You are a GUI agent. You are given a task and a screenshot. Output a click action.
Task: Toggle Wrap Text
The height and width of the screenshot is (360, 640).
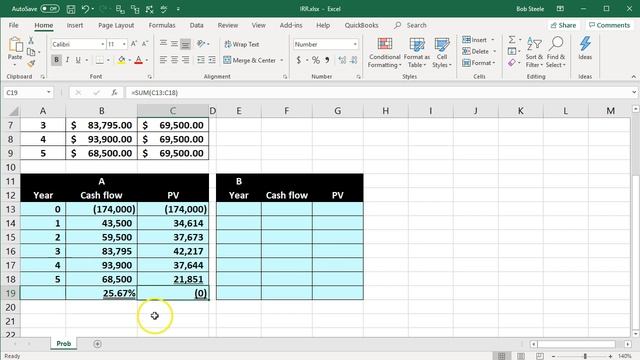pyautogui.click(x=242, y=44)
